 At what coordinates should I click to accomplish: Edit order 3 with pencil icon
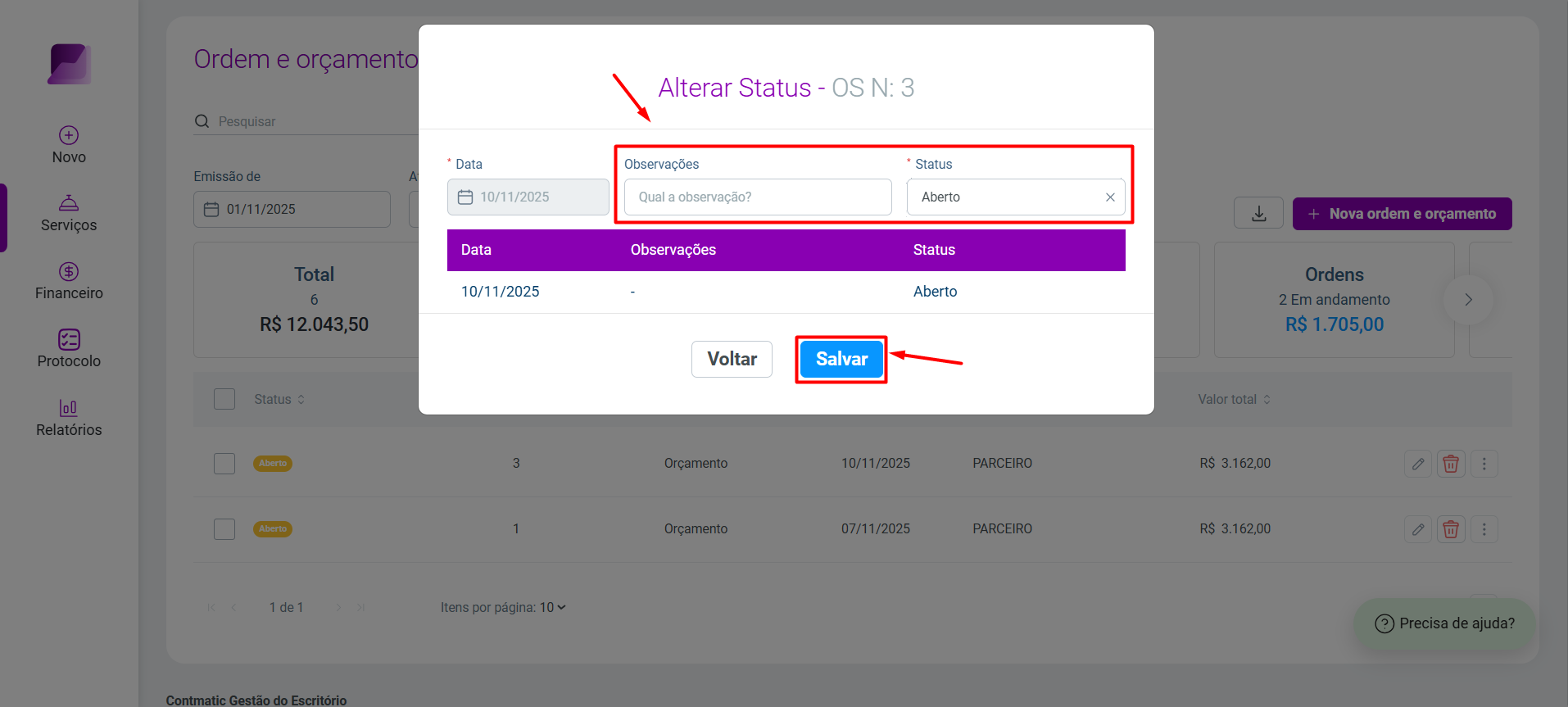click(1418, 464)
